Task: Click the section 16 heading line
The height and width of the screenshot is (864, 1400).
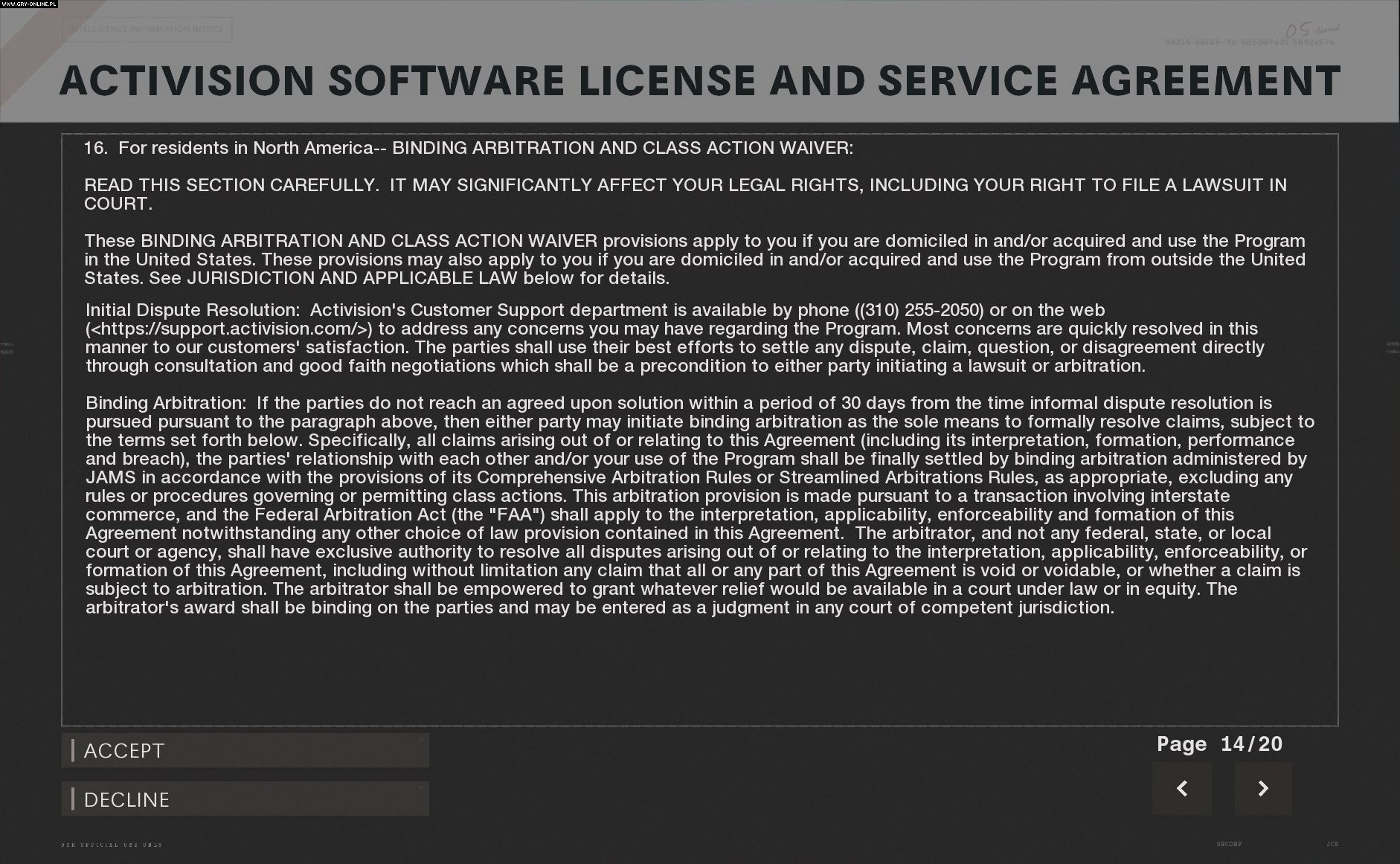Action: 469,148
